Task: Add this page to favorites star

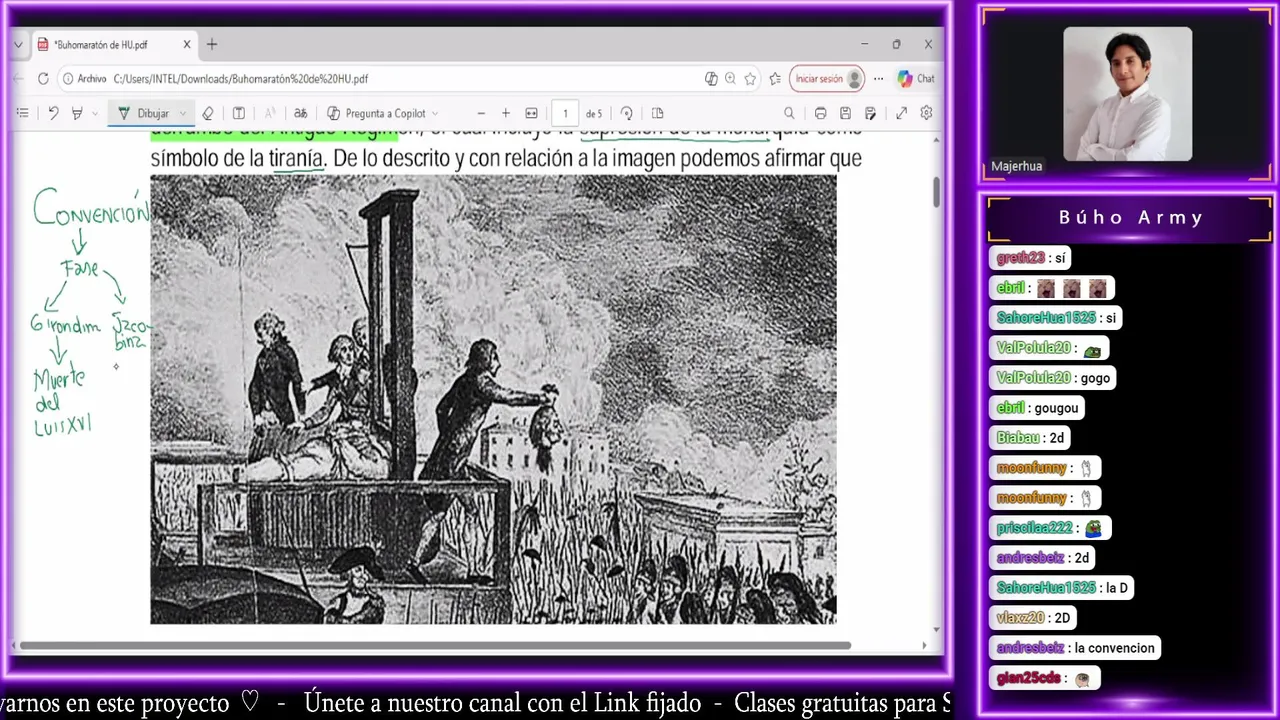Action: pos(750,78)
